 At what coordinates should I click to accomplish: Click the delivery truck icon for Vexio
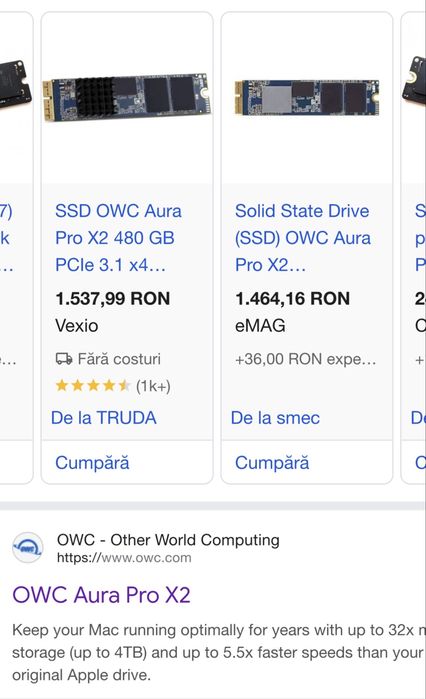point(64,358)
